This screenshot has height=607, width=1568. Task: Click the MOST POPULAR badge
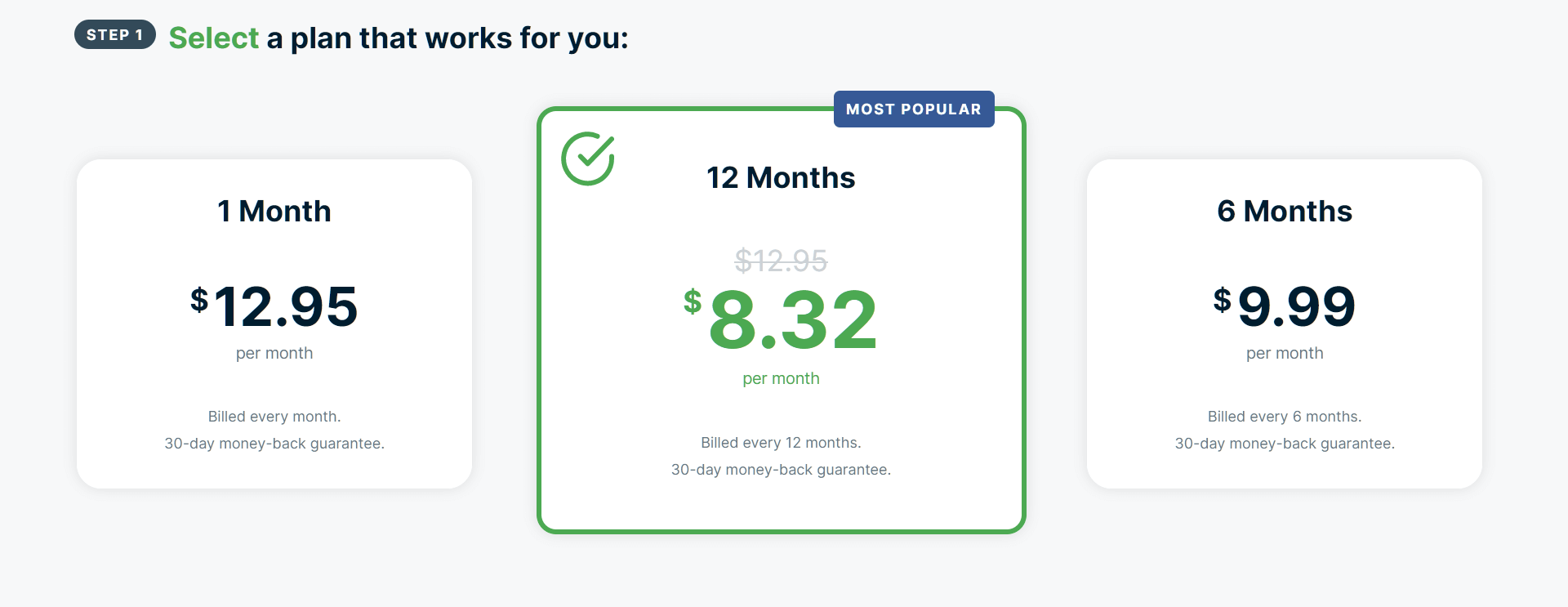coord(913,109)
